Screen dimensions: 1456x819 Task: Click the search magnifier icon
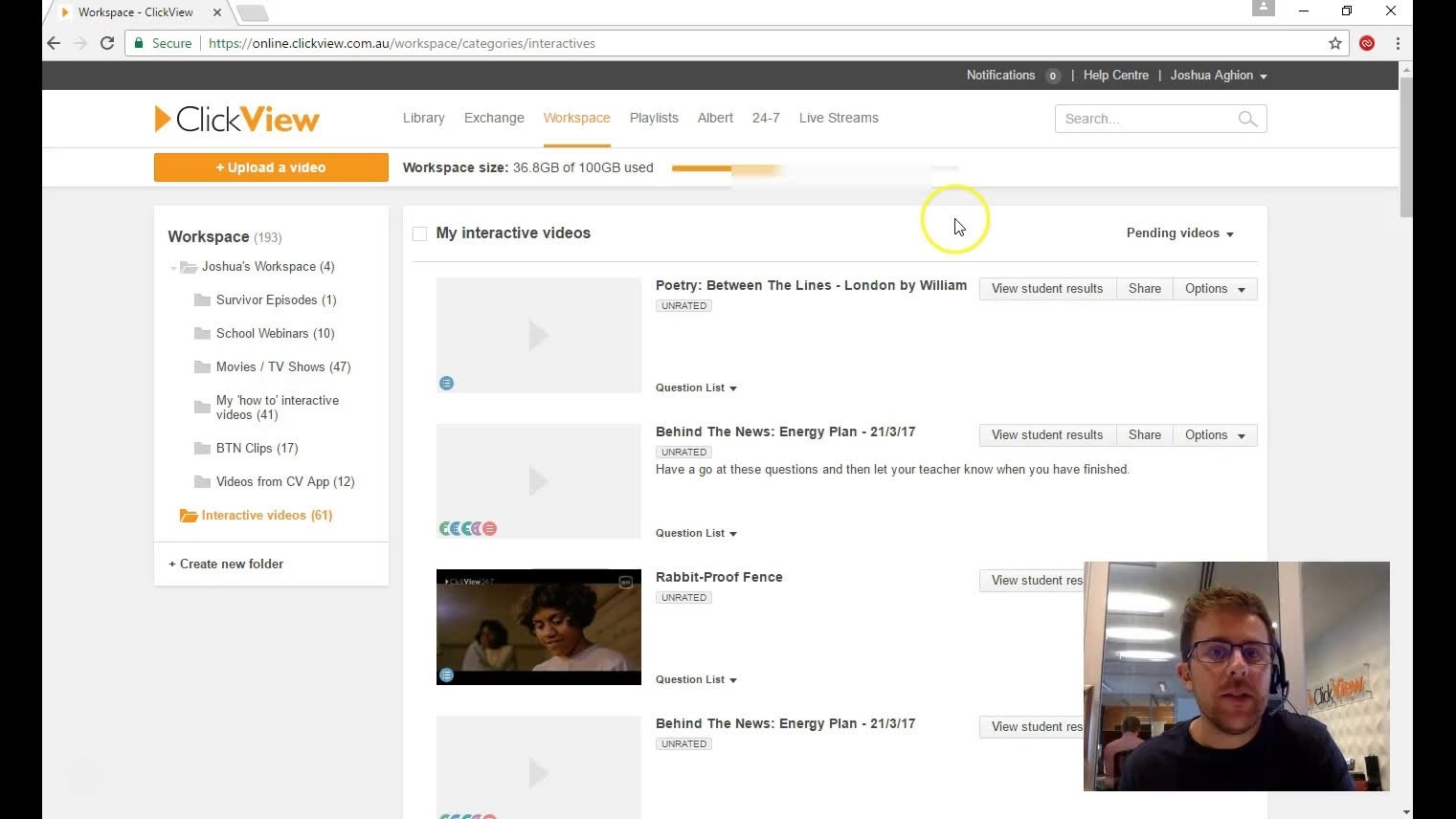coord(1247,119)
